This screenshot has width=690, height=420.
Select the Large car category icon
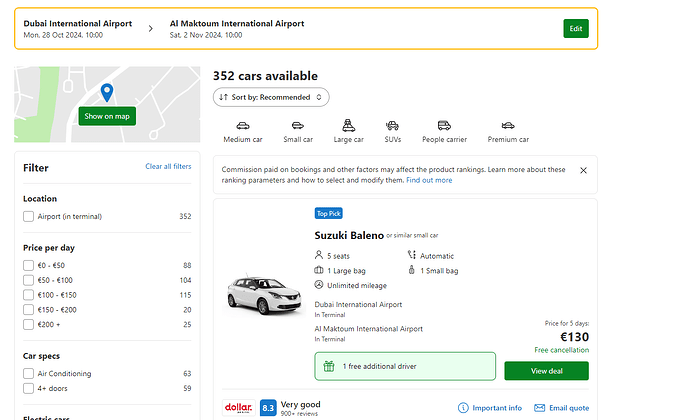pyautogui.click(x=349, y=125)
